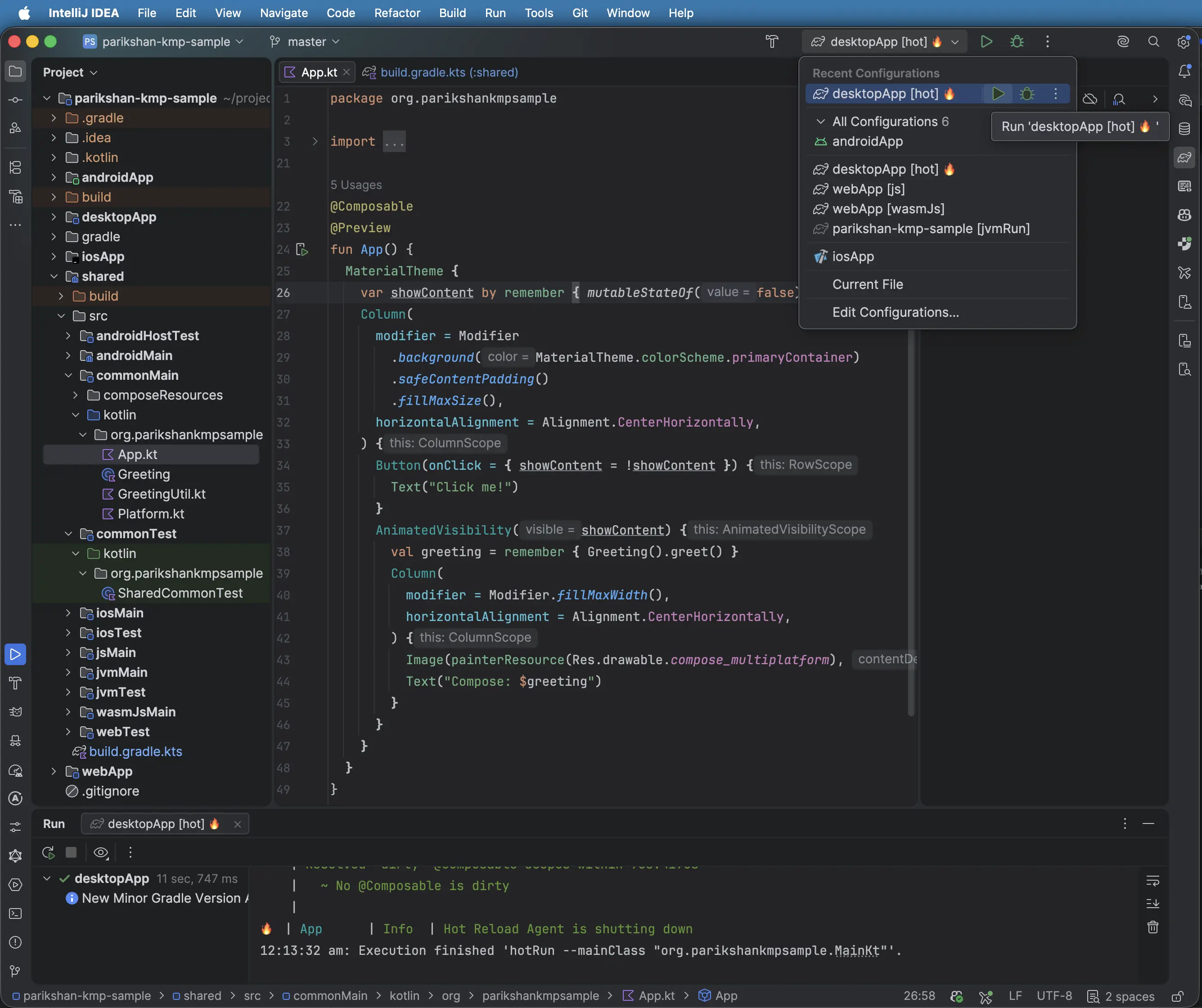The height and width of the screenshot is (1008, 1202).
Task: Open the Database tool window icon
Action: click(x=1184, y=129)
